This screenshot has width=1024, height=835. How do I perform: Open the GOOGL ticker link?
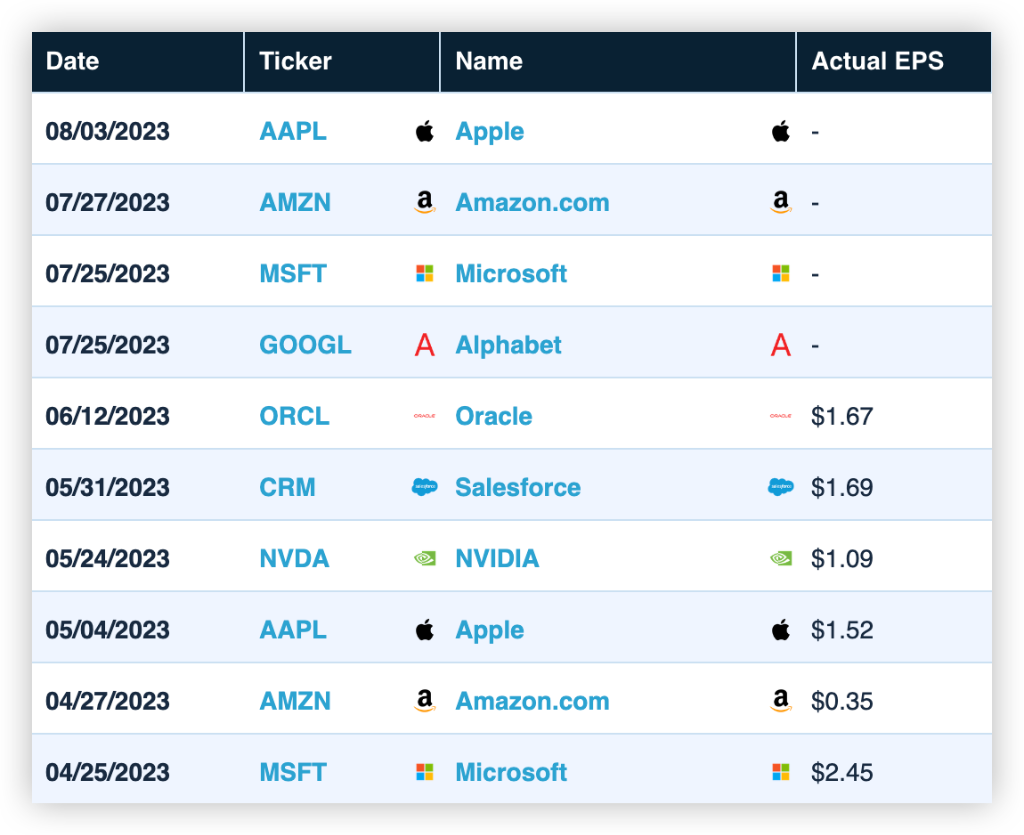tap(305, 345)
